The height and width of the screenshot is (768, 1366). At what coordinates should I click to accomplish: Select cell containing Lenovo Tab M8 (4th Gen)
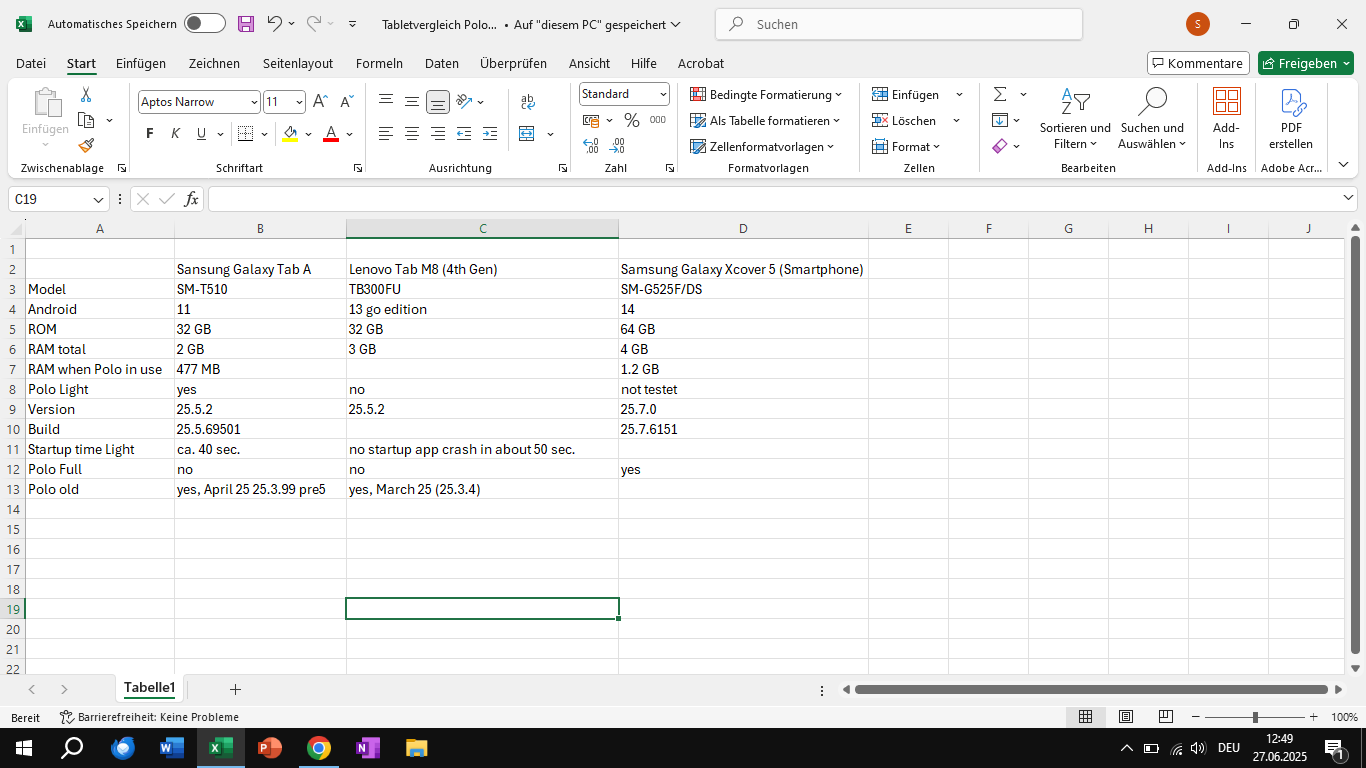click(482, 269)
